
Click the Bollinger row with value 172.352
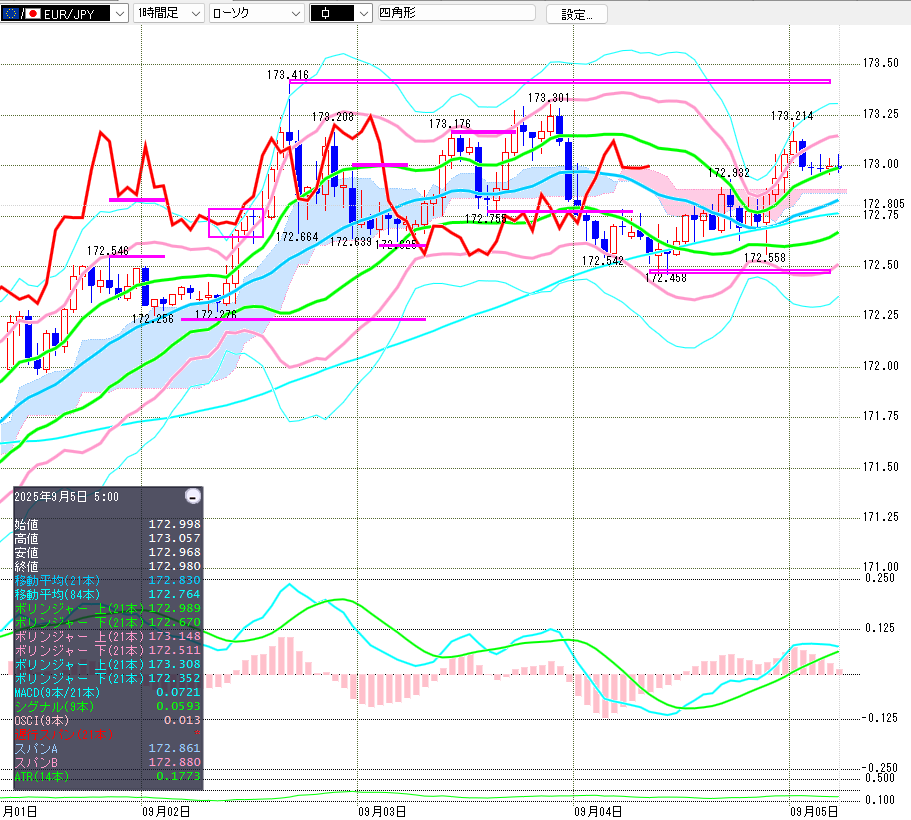(x=107, y=678)
